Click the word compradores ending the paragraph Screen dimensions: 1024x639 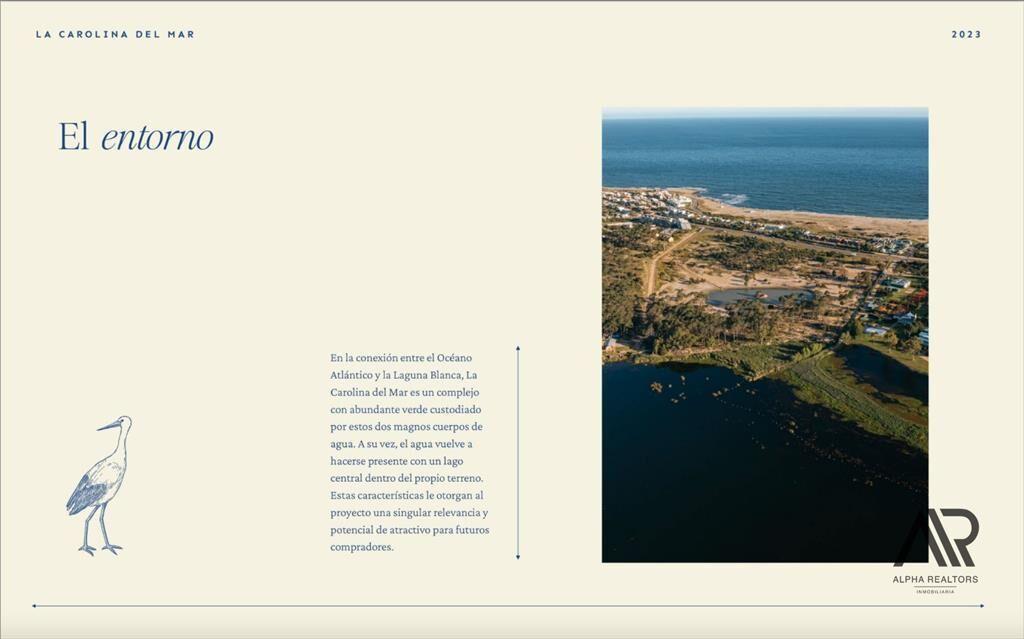362,547
